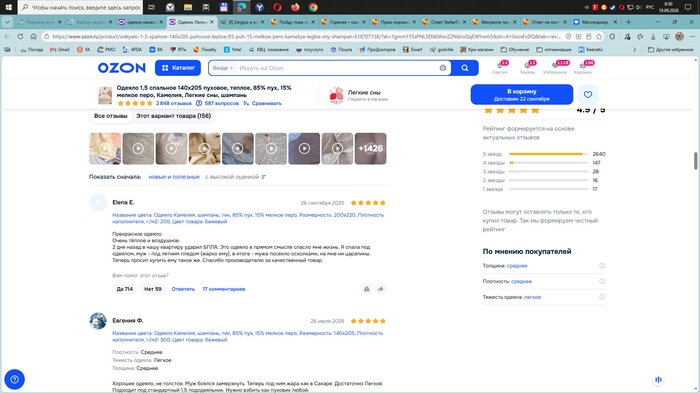Click info icon next to Тяжесть одеяла

(x=602, y=297)
